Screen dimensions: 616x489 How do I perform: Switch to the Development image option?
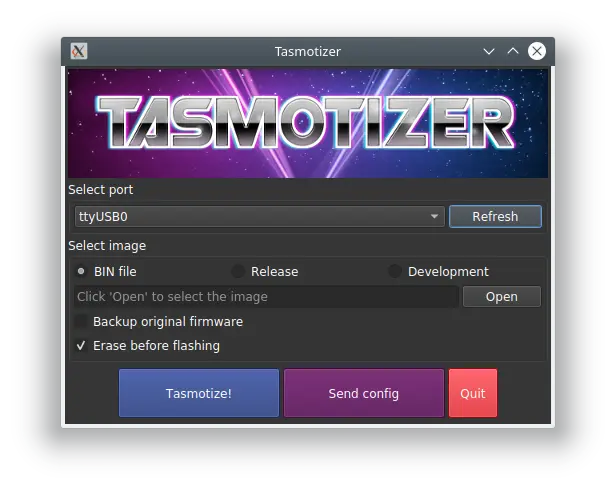[x=395, y=271]
